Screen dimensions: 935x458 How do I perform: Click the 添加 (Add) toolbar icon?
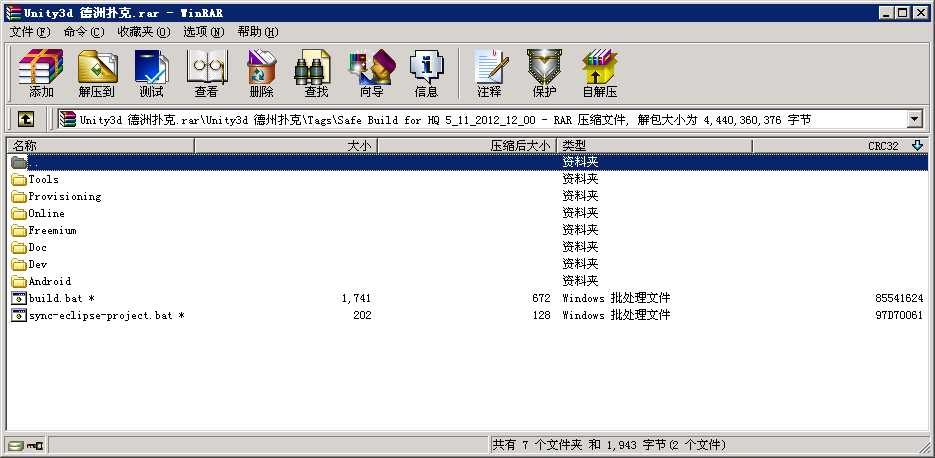pyautogui.click(x=41, y=73)
